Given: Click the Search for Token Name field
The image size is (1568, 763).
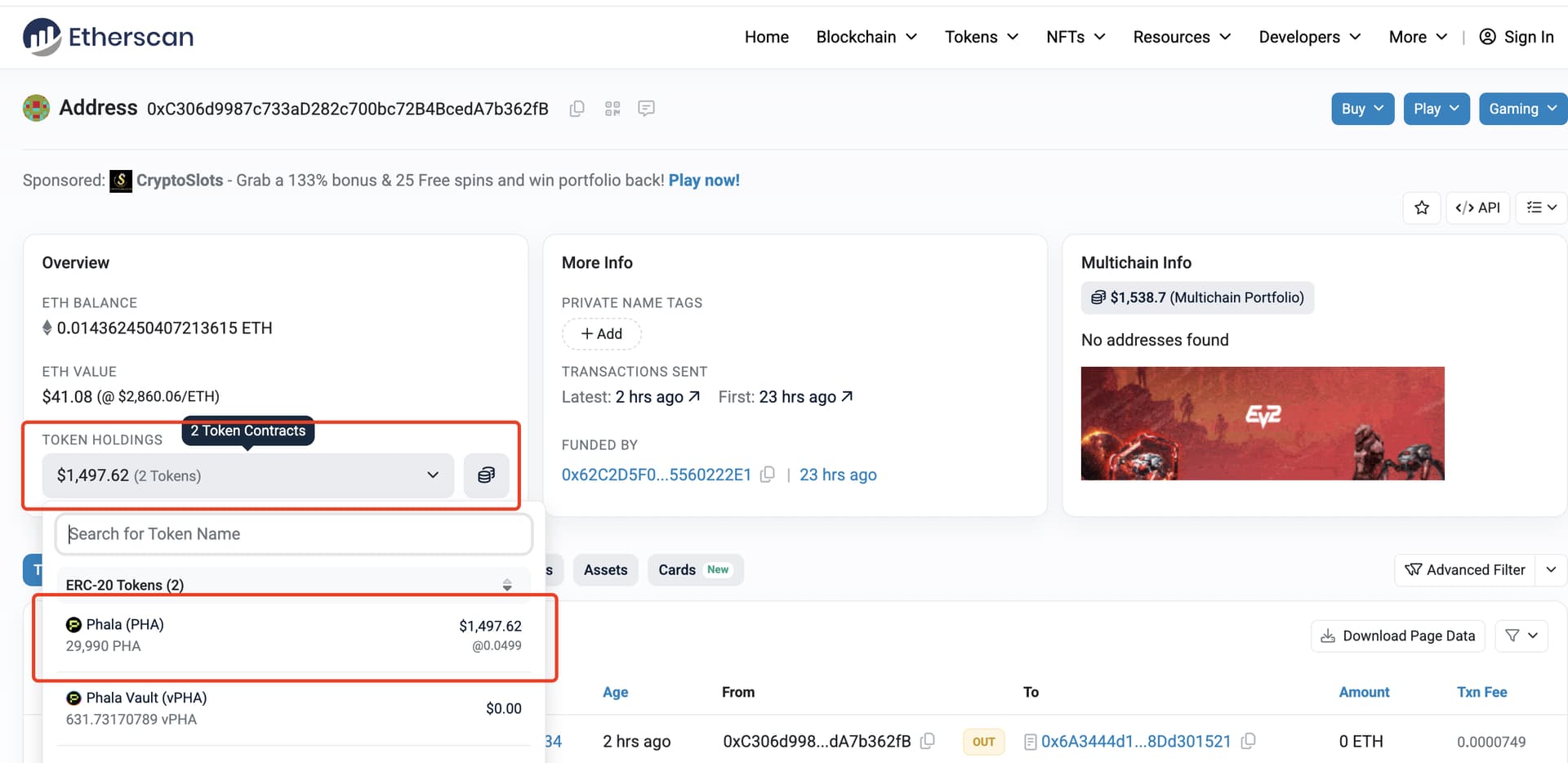Looking at the screenshot, I should [294, 534].
